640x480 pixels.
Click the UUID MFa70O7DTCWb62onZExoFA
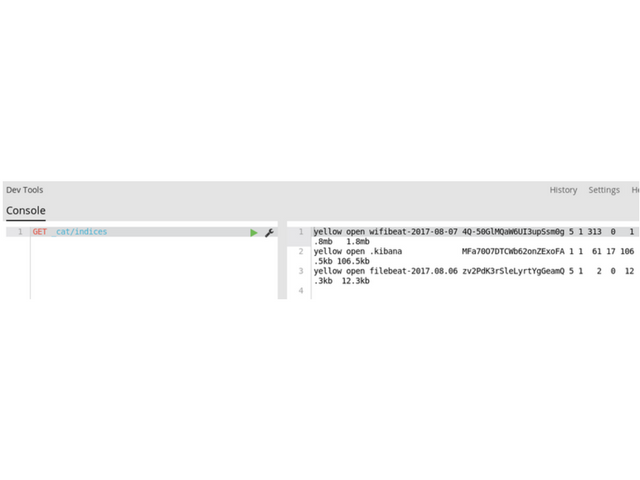(513, 251)
